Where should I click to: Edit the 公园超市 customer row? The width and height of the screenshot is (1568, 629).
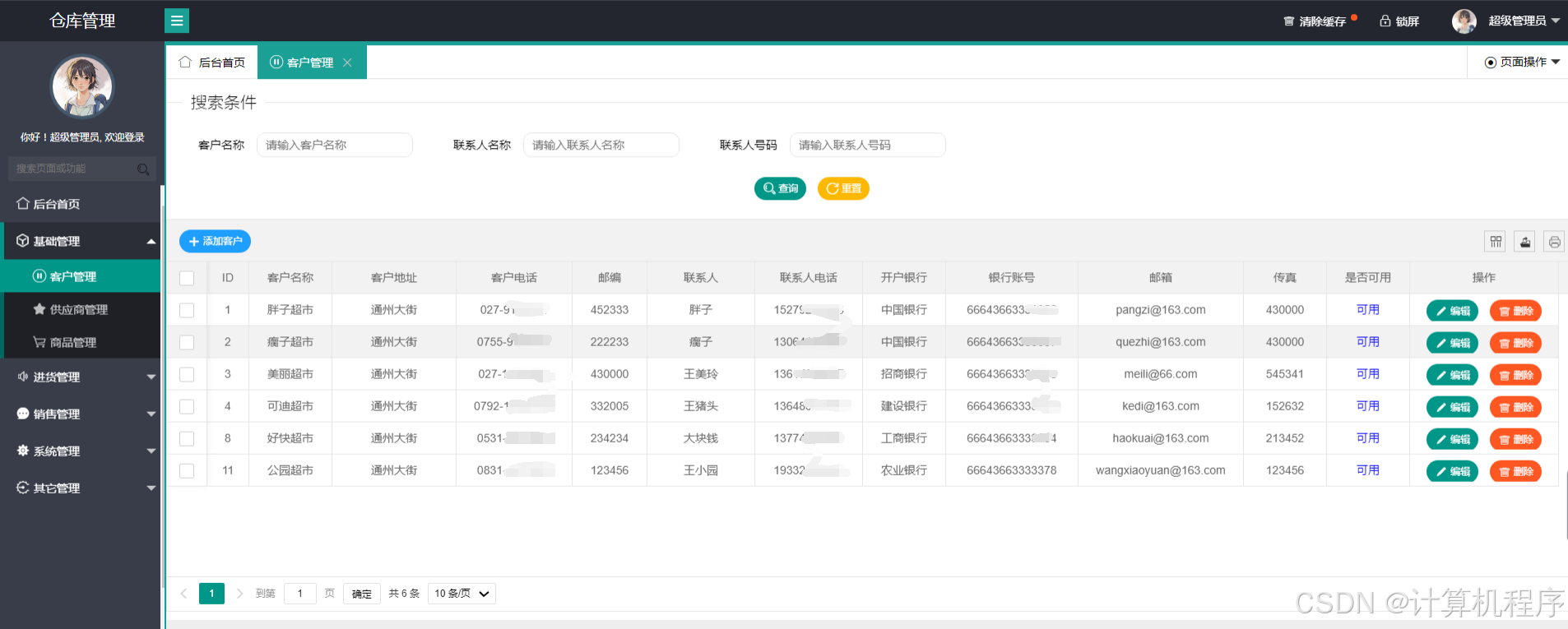(1452, 471)
